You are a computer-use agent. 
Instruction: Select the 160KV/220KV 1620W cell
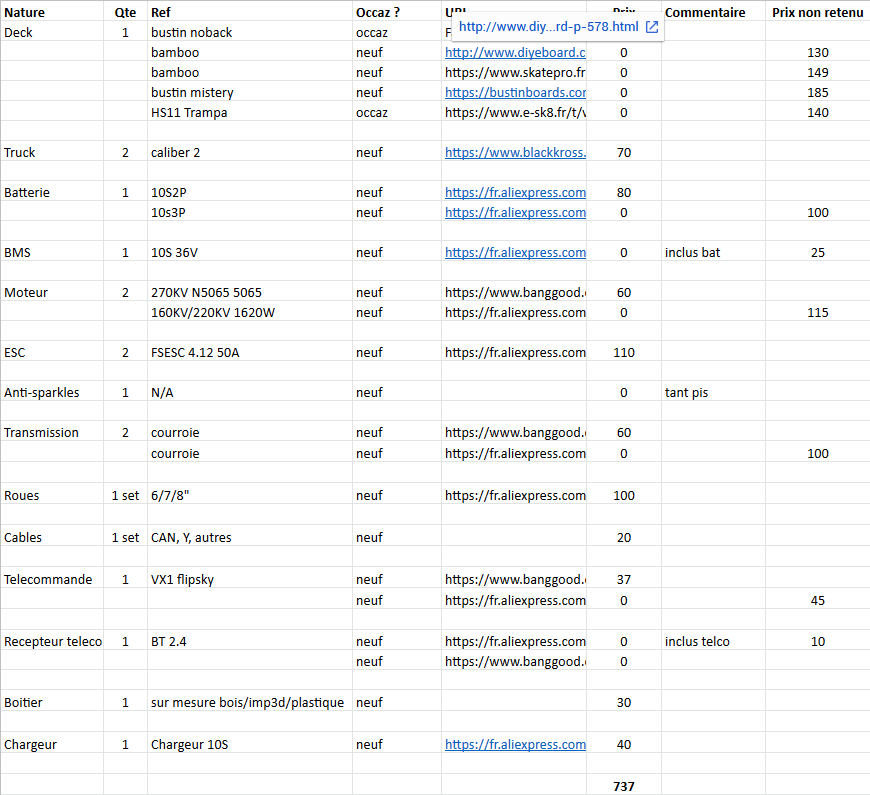tap(250, 312)
